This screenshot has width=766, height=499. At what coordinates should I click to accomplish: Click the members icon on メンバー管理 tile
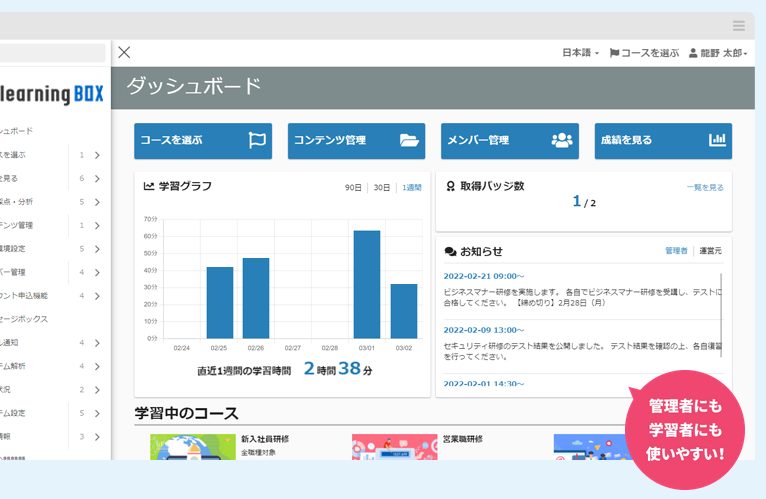pyautogui.click(x=563, y=141)
